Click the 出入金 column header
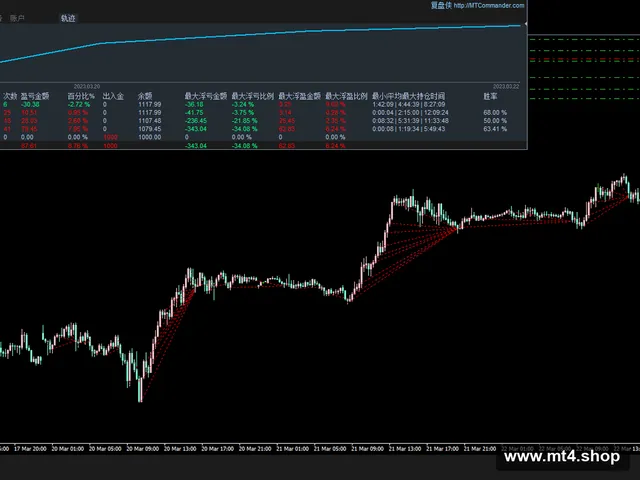640x480 pixels. click(113, 96)
